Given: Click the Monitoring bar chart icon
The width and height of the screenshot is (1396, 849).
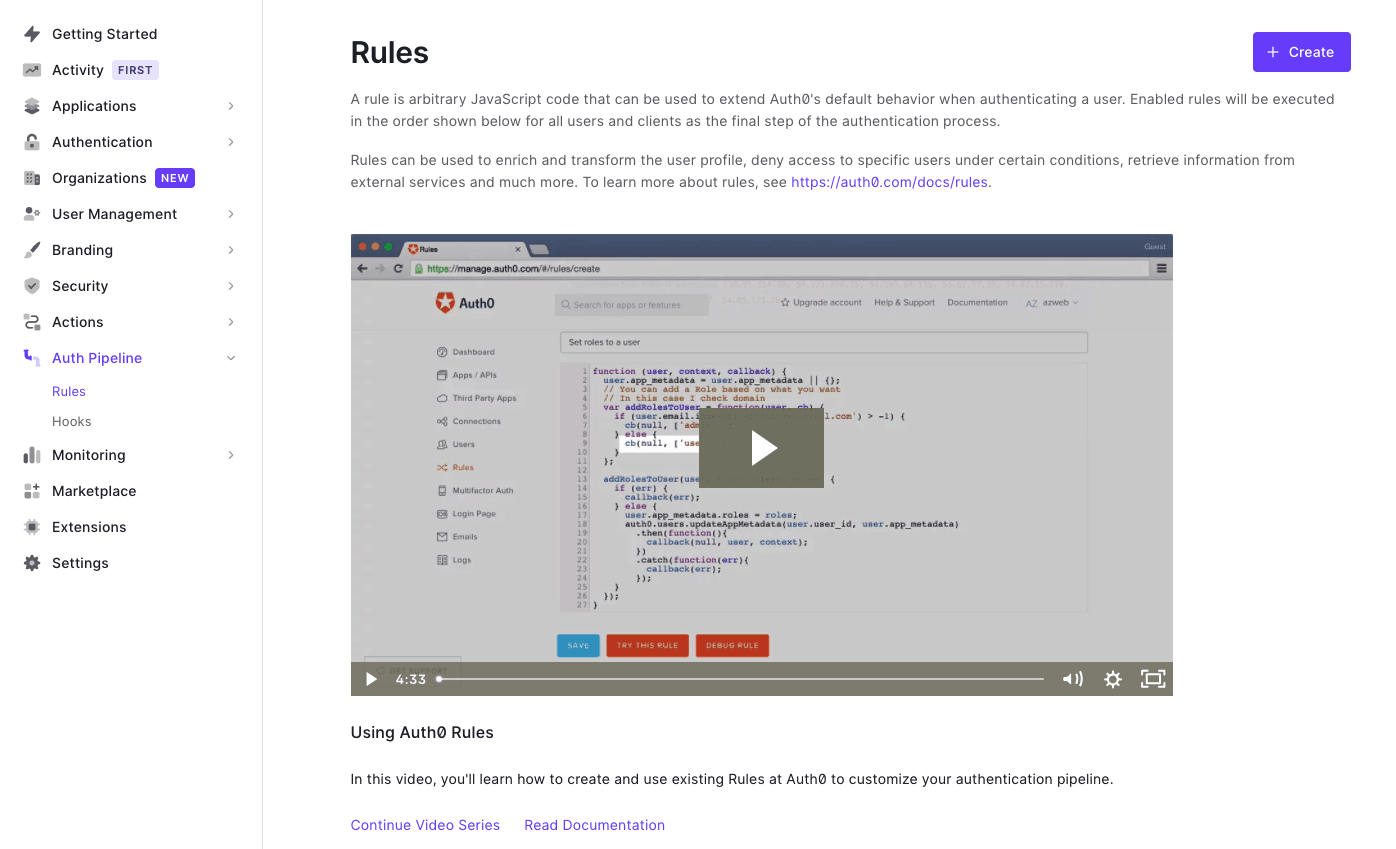Looking at the screenshot, I should 32,455.
